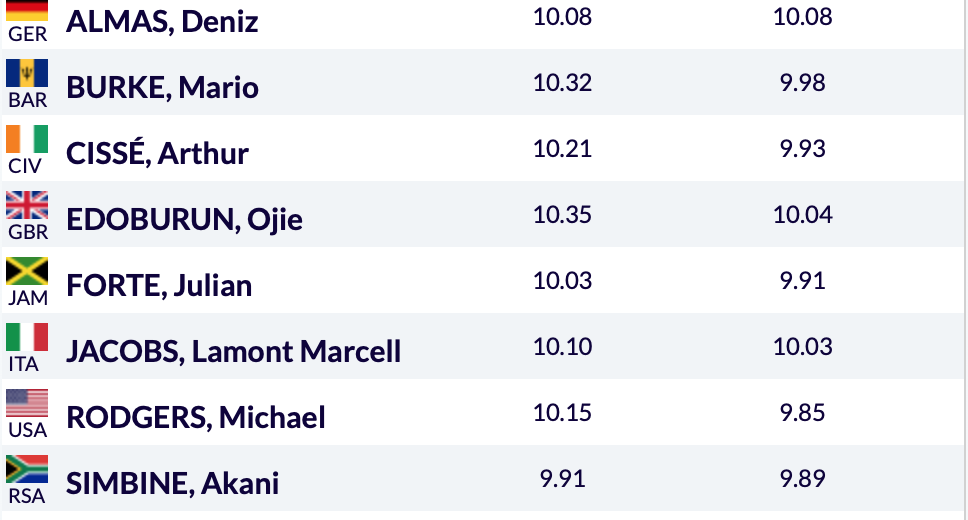
Task: Open athlete ALMAS, Deniz
Action: pos(162,22)
